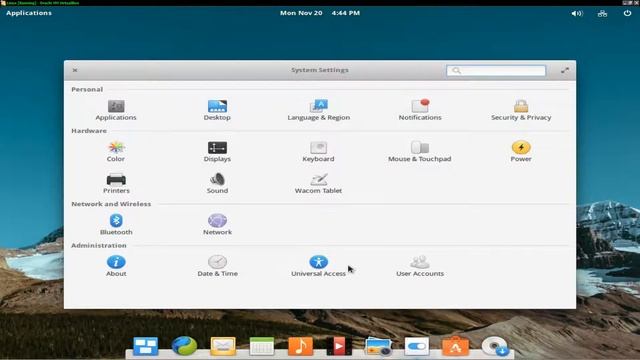The image size is (640, 360).
Task: Open the network indicator in top panel
Action: point(602,13)
